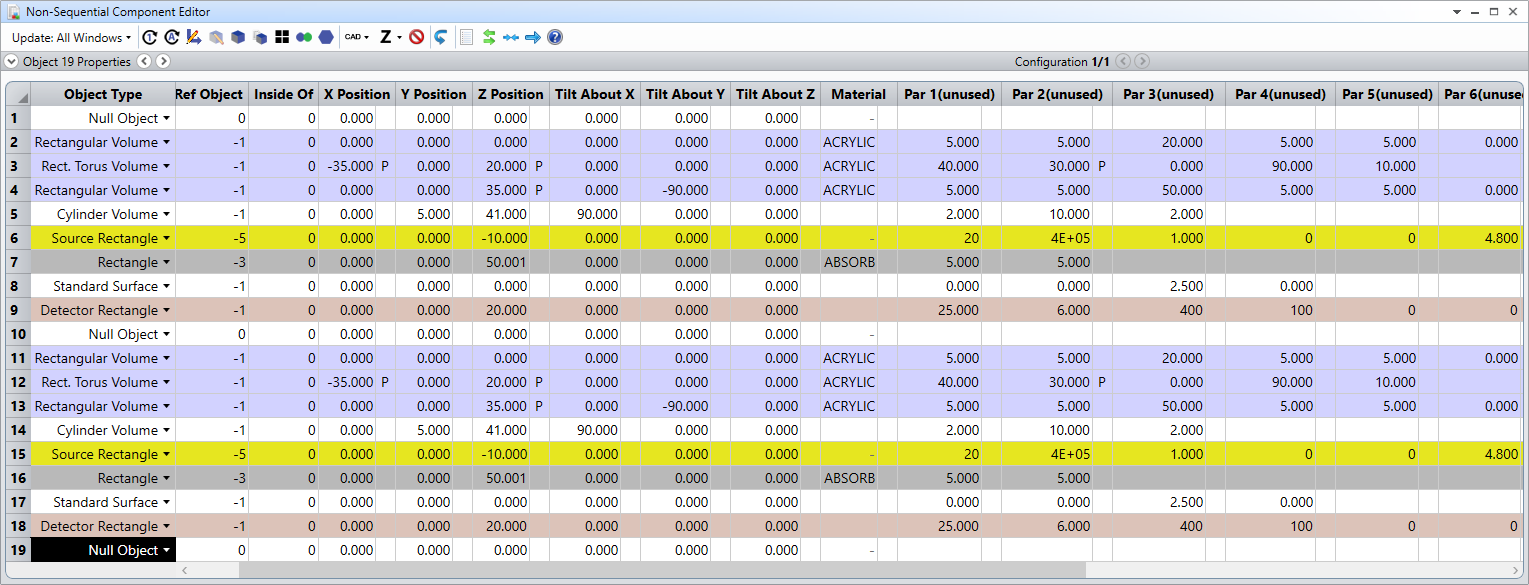Click the blue inward-pointing arrows icon
The image size is (1529, 585).
click(x=511, y=37)
